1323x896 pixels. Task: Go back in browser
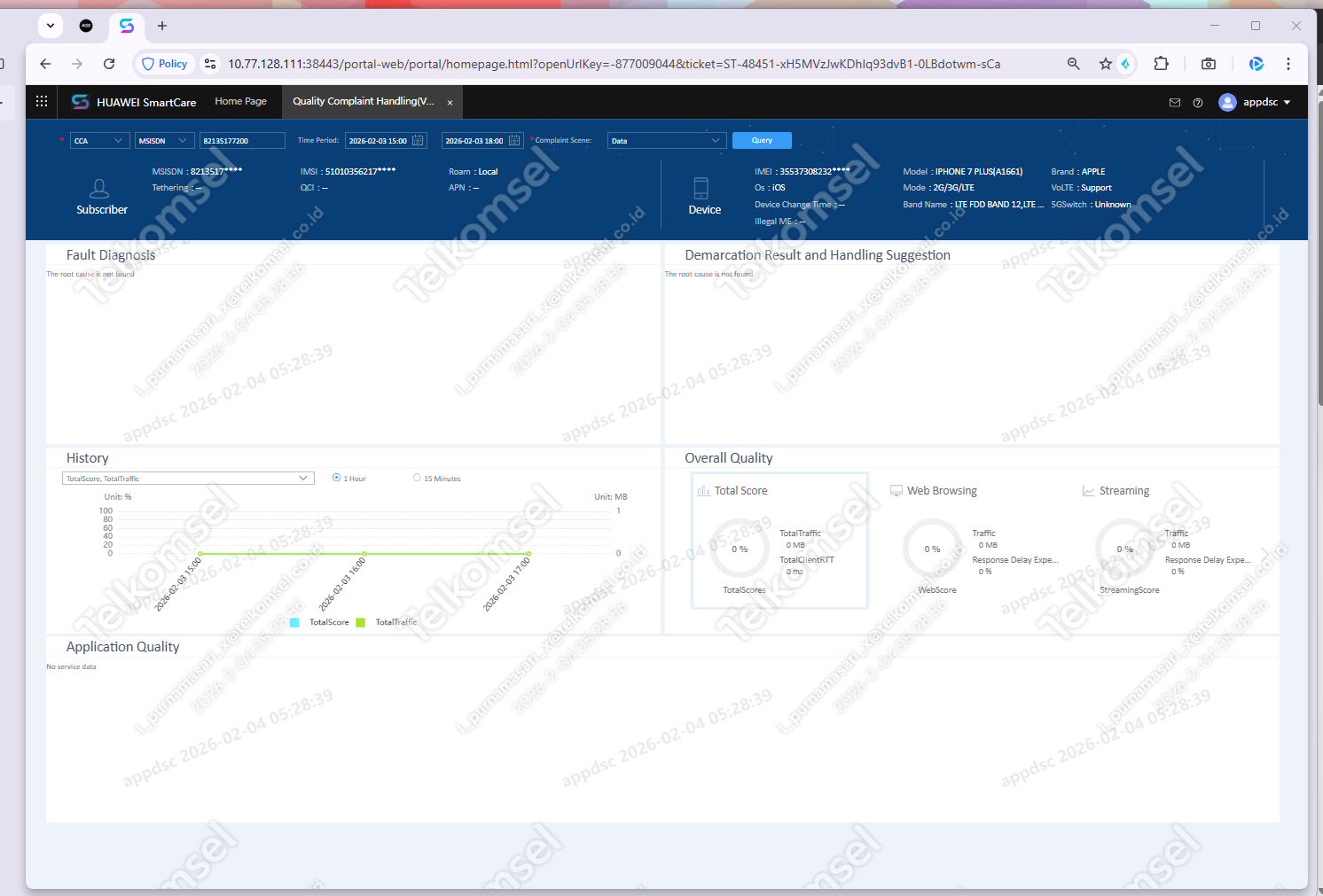tap(45, 64)
